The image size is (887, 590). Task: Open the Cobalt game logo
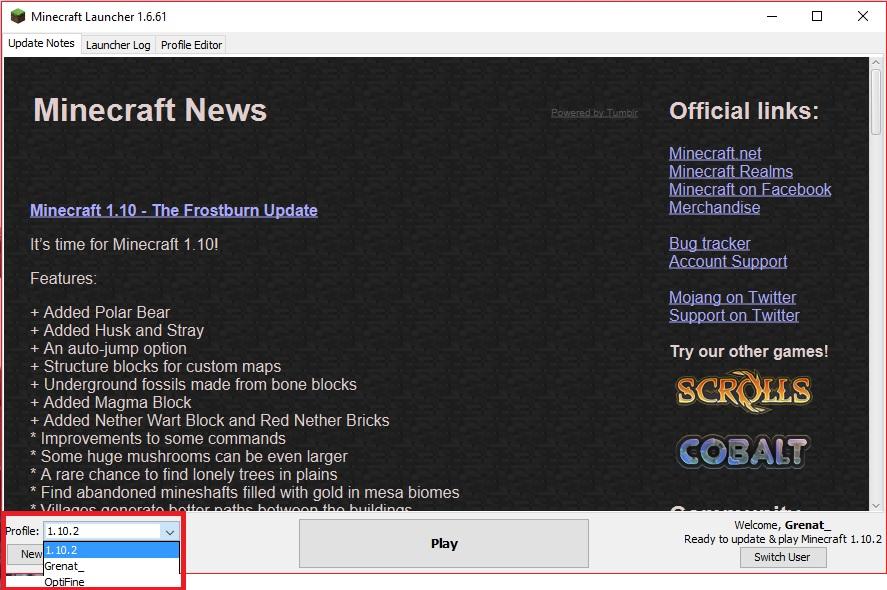tap(743, 451)
